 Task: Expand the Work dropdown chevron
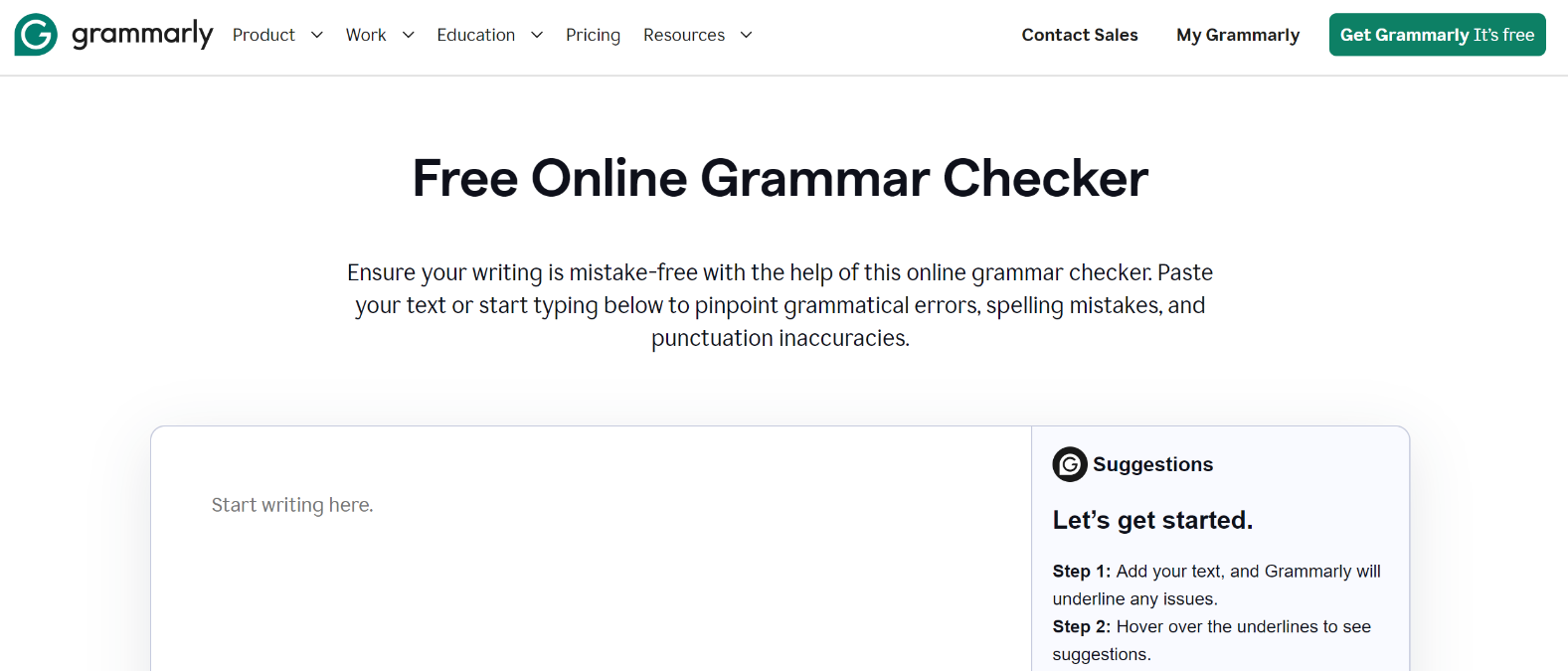click(408, 35)
